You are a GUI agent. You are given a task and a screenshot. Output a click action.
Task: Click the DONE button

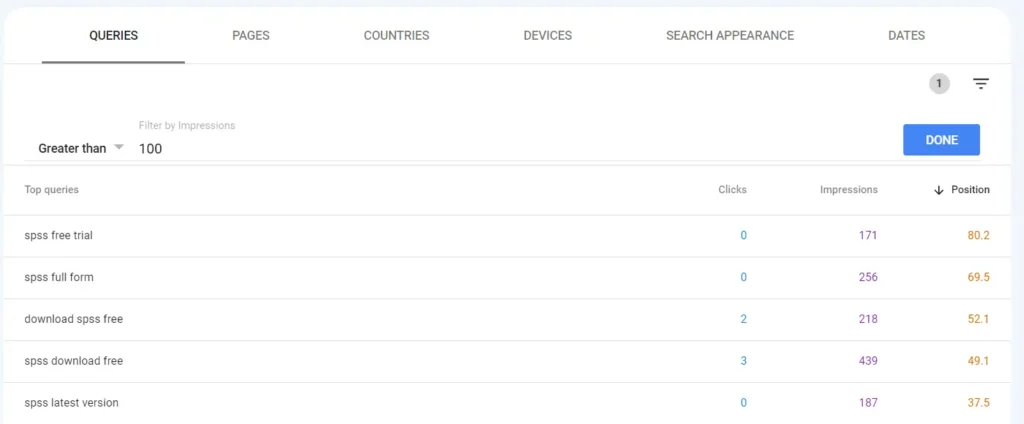click(941, 140)
